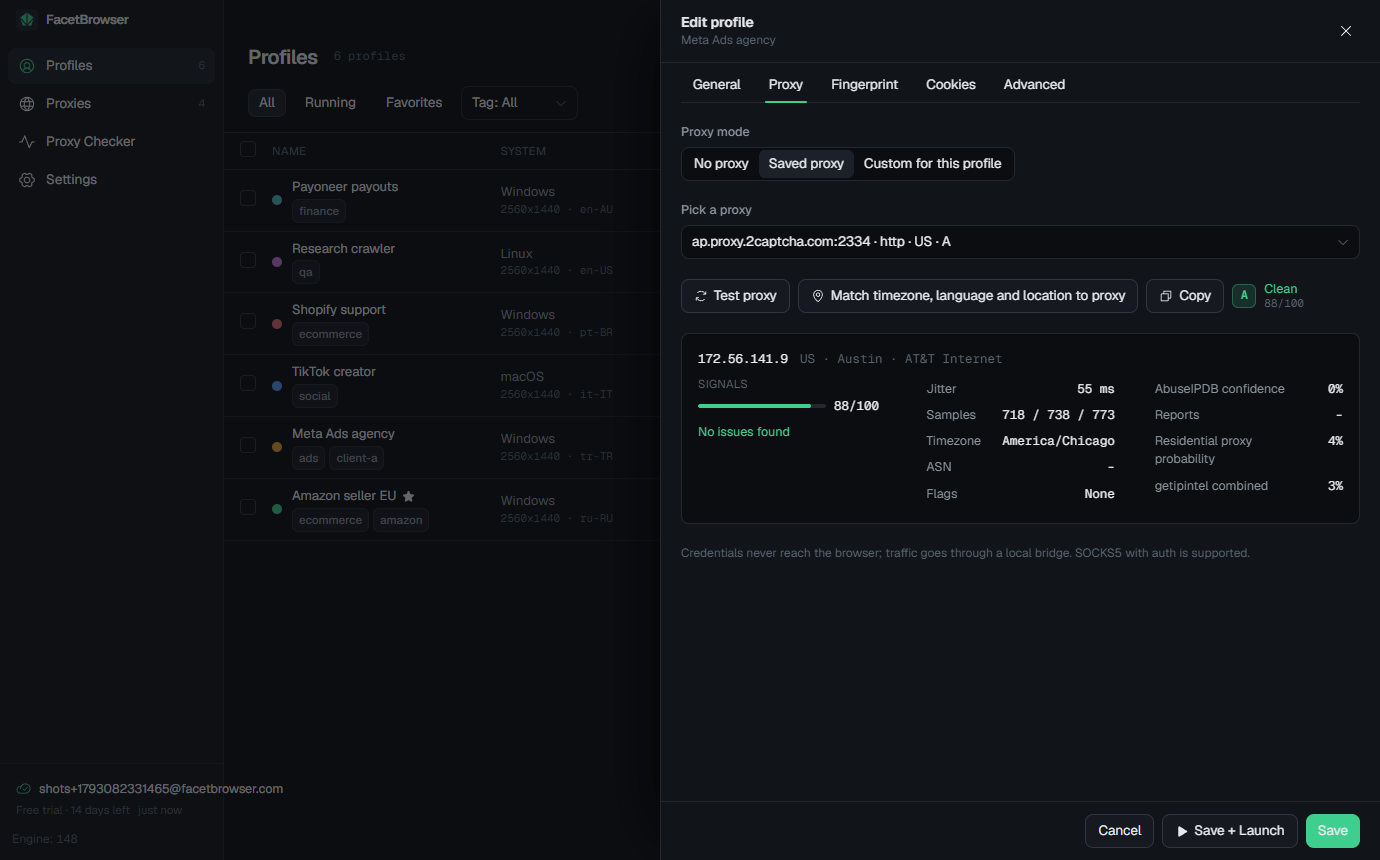
Task: Click the 88/100 signals progress bar
Action: point(762,406)
